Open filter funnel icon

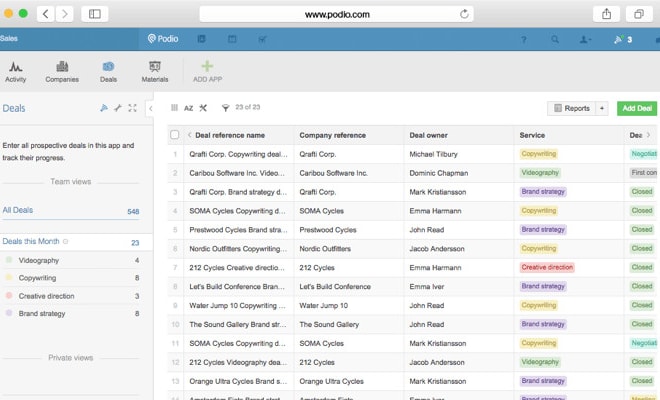point(225,108)
